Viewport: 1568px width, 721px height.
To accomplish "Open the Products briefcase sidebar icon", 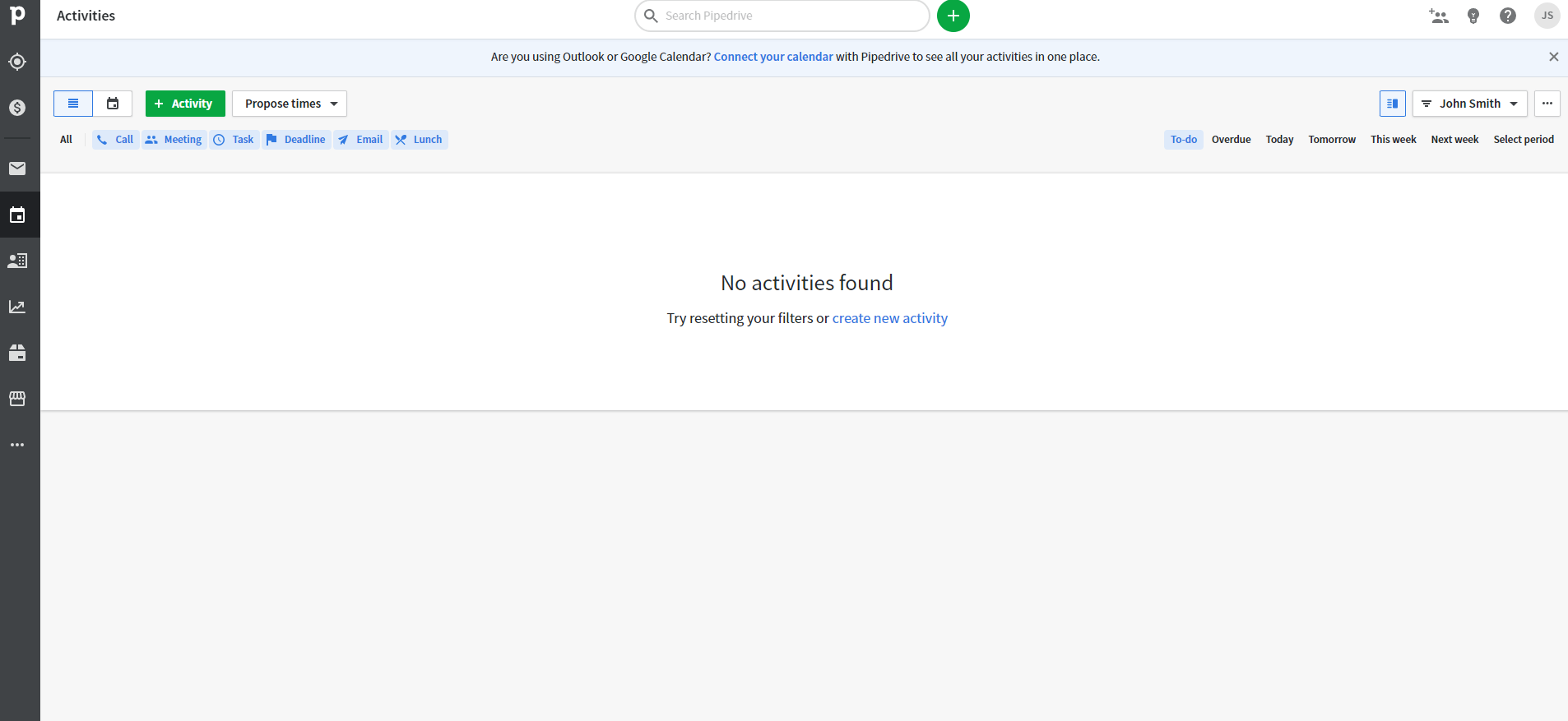I will click(17, 353).
